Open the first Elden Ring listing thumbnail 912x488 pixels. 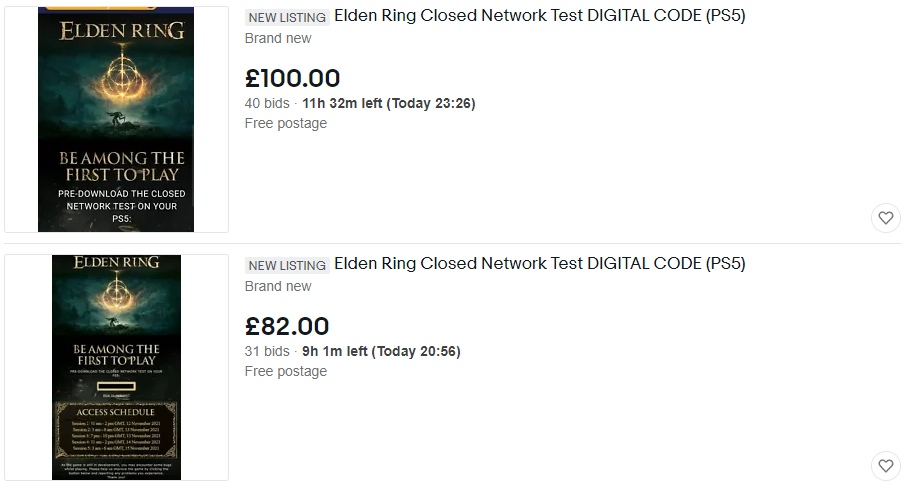[116, 119]
